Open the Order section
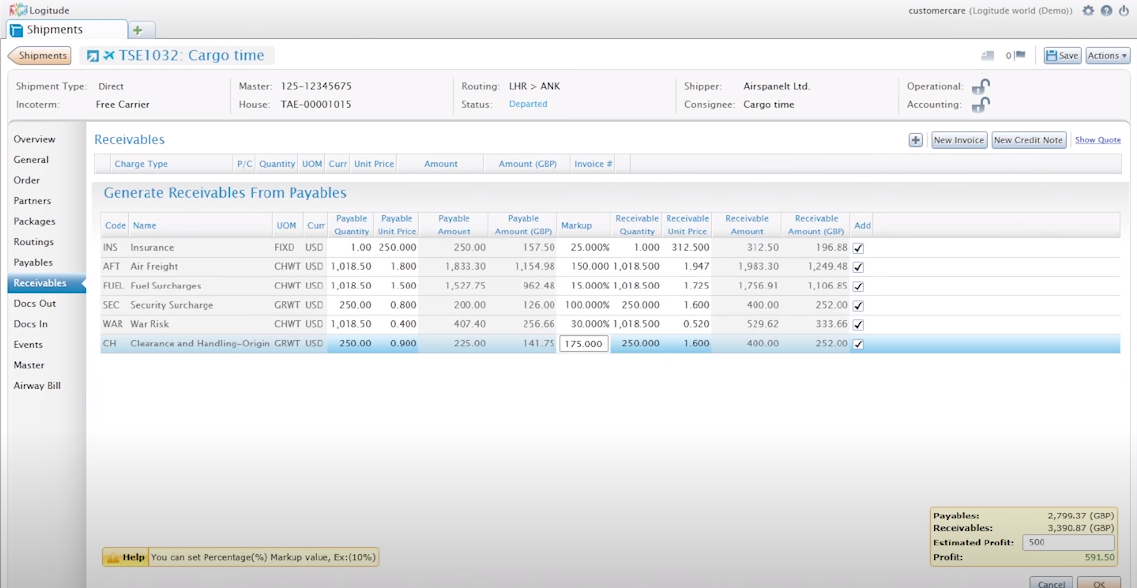Viewport: 1137px width, 588px height. click(x=27, y=180)
